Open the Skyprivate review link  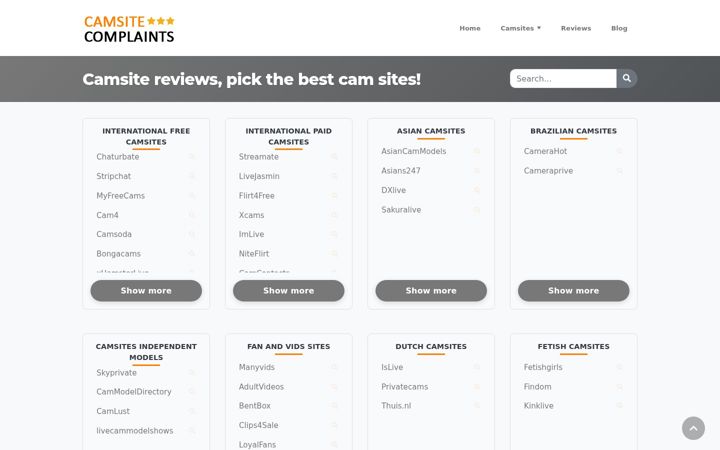tap(116, 372)
